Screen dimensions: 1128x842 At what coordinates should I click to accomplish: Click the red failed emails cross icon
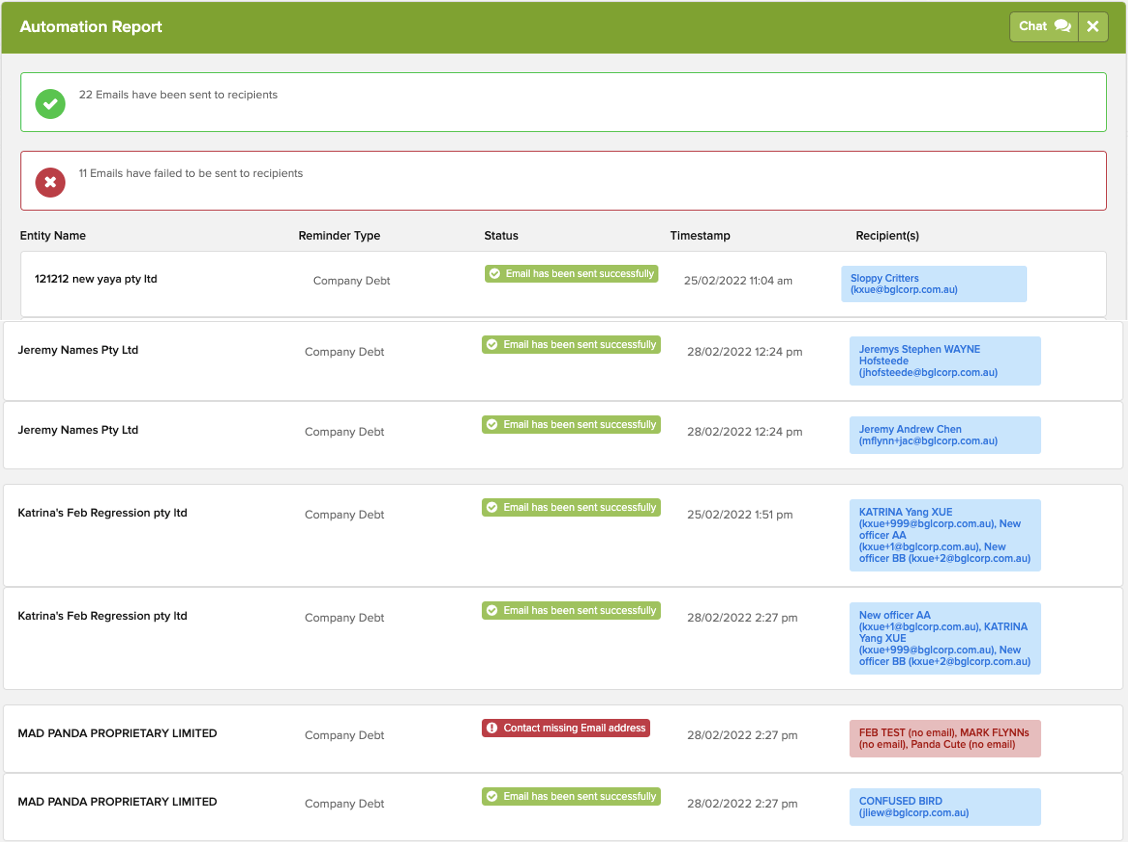tap(50, 181)
